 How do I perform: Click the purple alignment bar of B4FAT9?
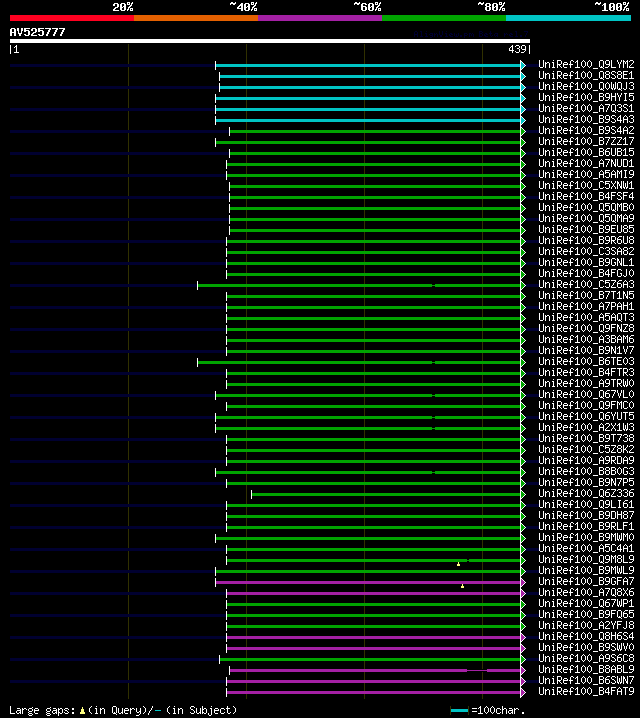pyautogui.click(x=374, y=692)
